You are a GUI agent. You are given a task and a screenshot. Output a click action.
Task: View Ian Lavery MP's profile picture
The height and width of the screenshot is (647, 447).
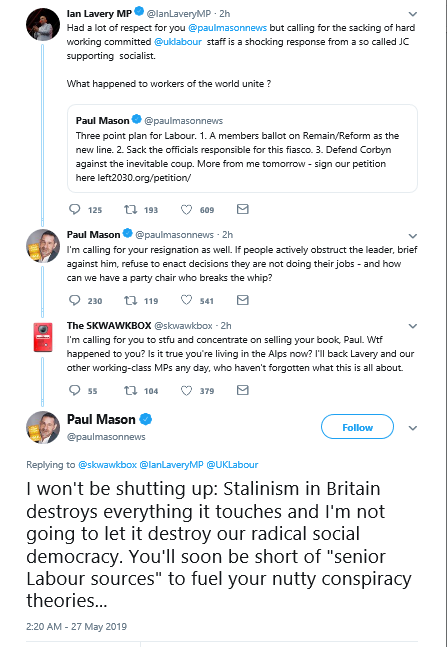coord(43,24)
